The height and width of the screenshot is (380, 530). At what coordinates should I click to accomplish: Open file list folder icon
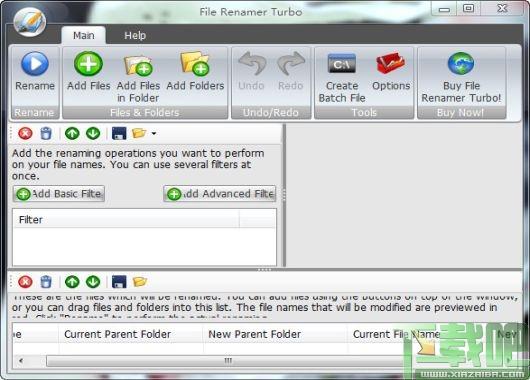140,282
